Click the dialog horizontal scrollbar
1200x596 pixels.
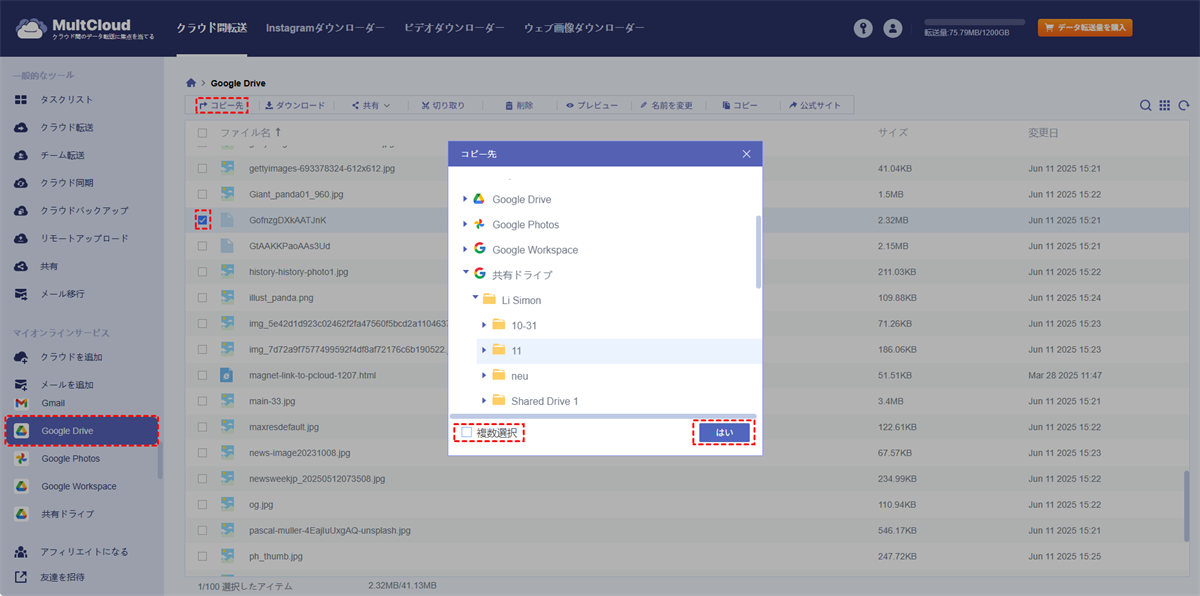[x=603, y=415]
